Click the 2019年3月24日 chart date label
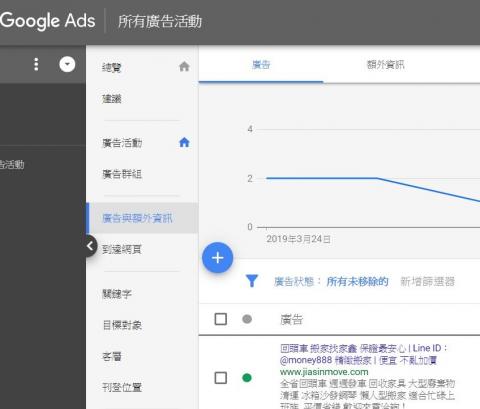The width and height of the screenshot is (480, 409). coord(299,239)
